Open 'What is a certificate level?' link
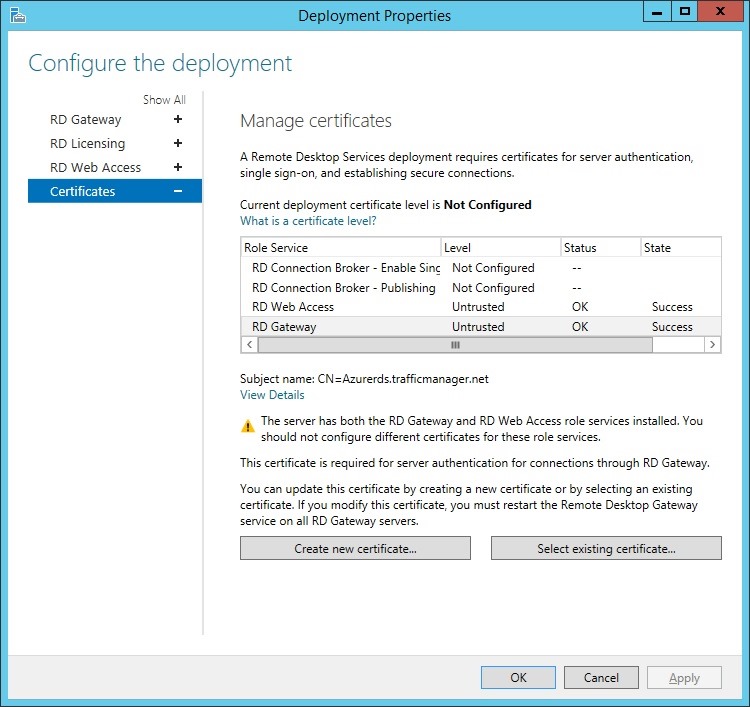750x707 pixels. (308, 221)
